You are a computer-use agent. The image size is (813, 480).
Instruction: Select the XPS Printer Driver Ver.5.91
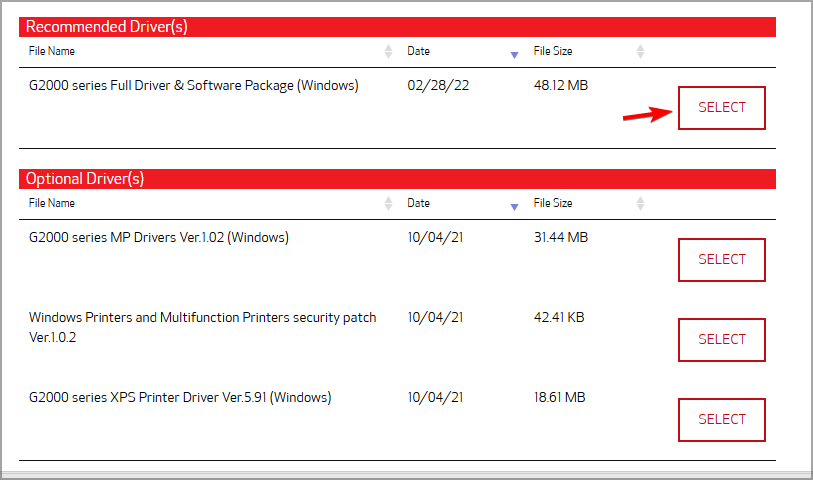coord(721,420)
